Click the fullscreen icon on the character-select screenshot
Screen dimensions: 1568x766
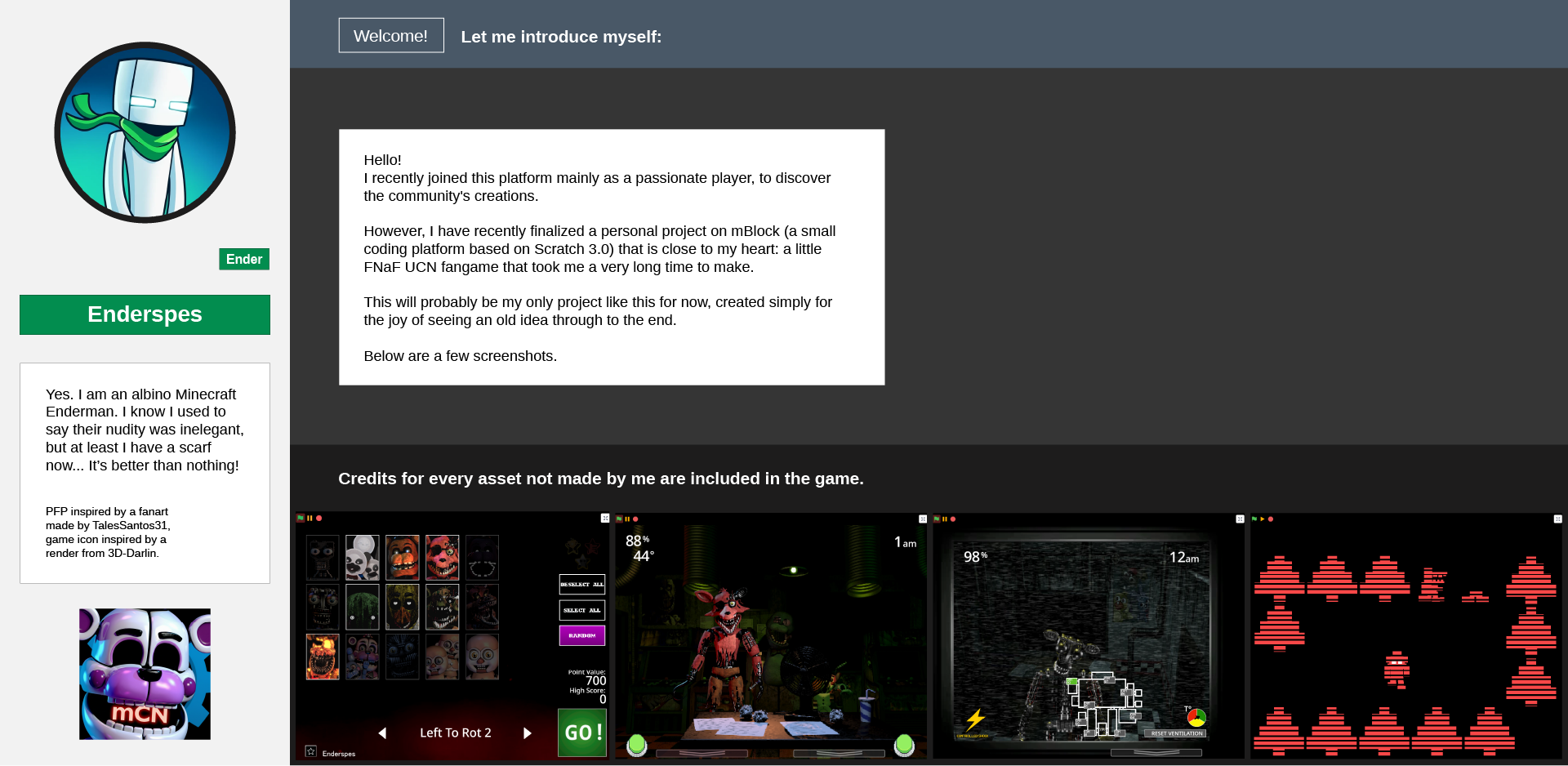(x=605, y=519)
